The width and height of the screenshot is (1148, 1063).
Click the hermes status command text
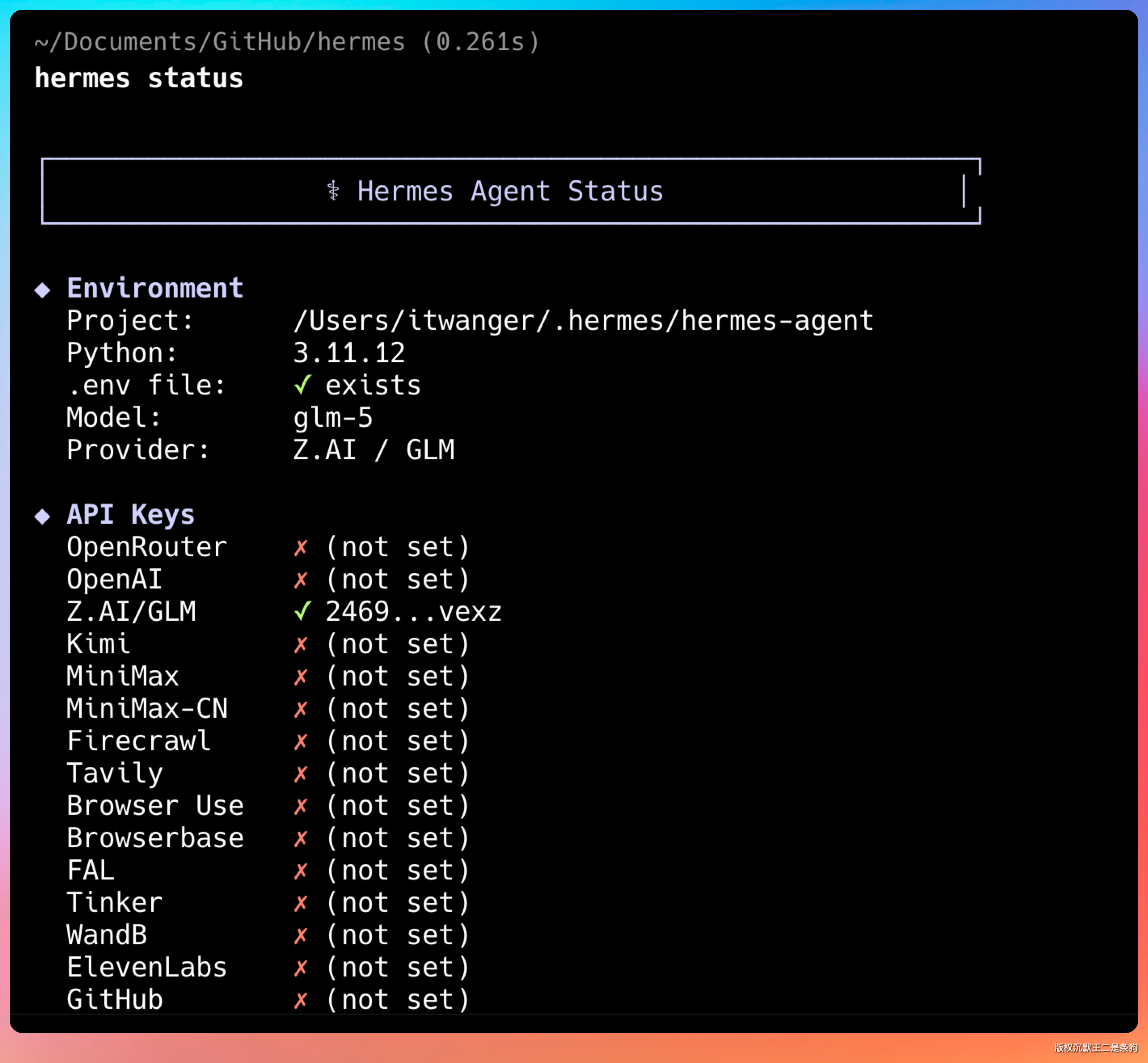tap(139, 78)
